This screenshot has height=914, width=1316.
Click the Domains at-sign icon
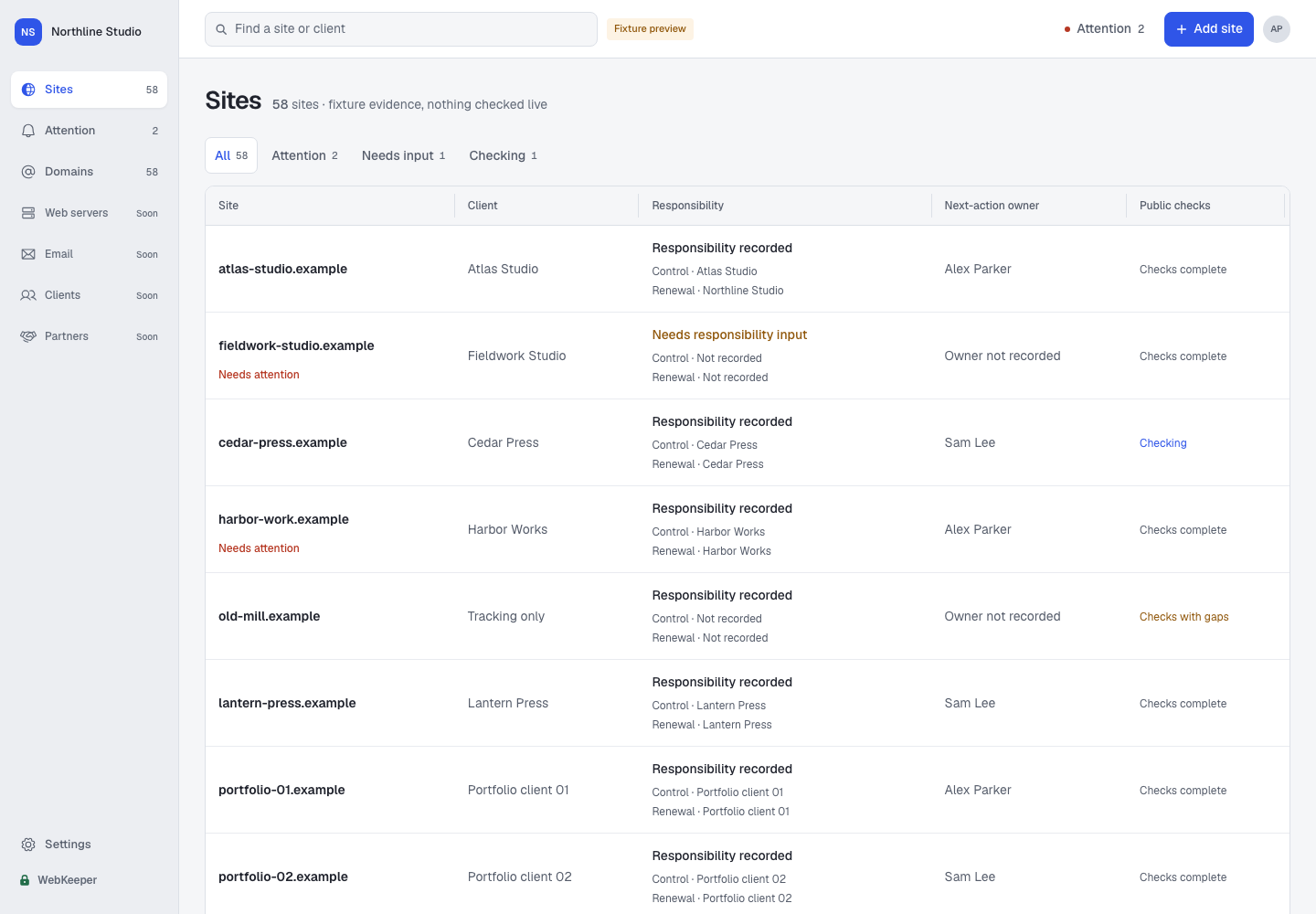[x=28, y=172]
